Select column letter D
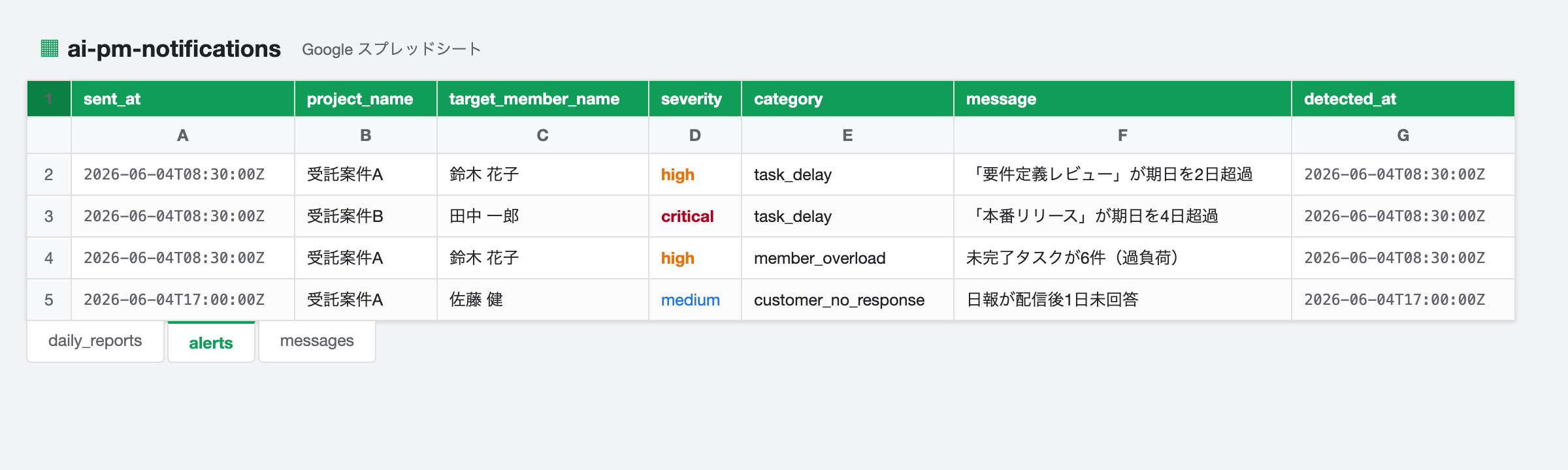This screenshot has width=1568, height=470. pyautogui.click(x=695, y=135)
